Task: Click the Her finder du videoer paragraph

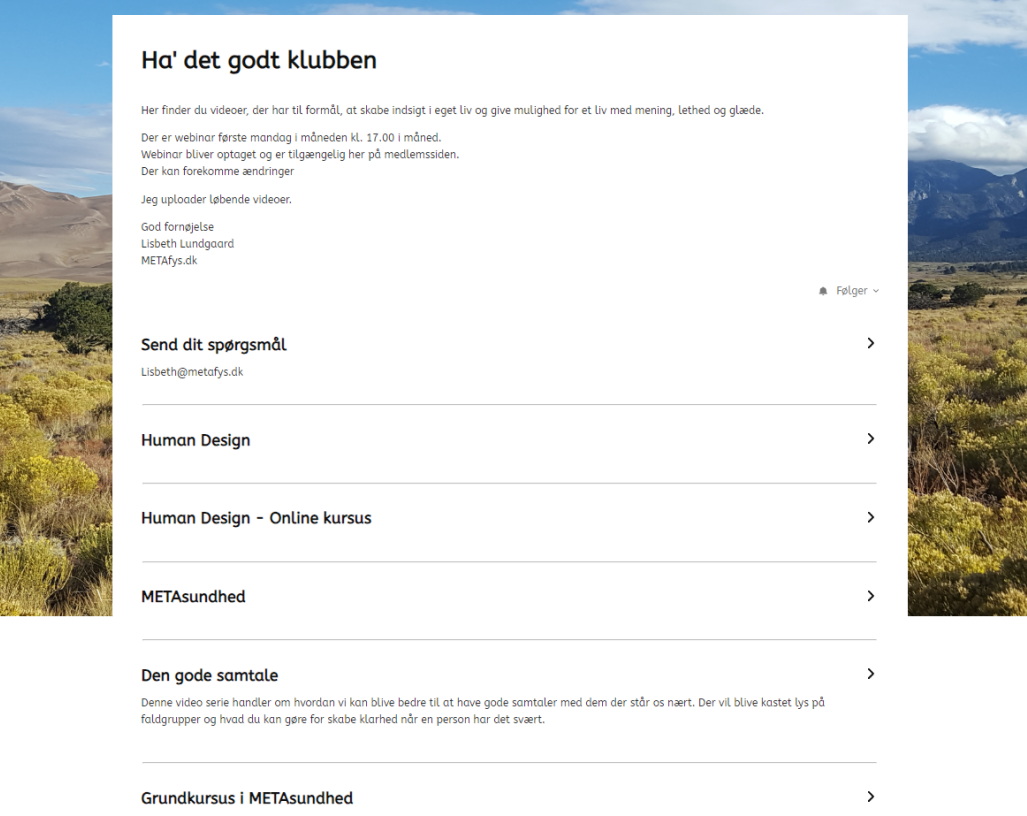Action: [x=453, y=110]
